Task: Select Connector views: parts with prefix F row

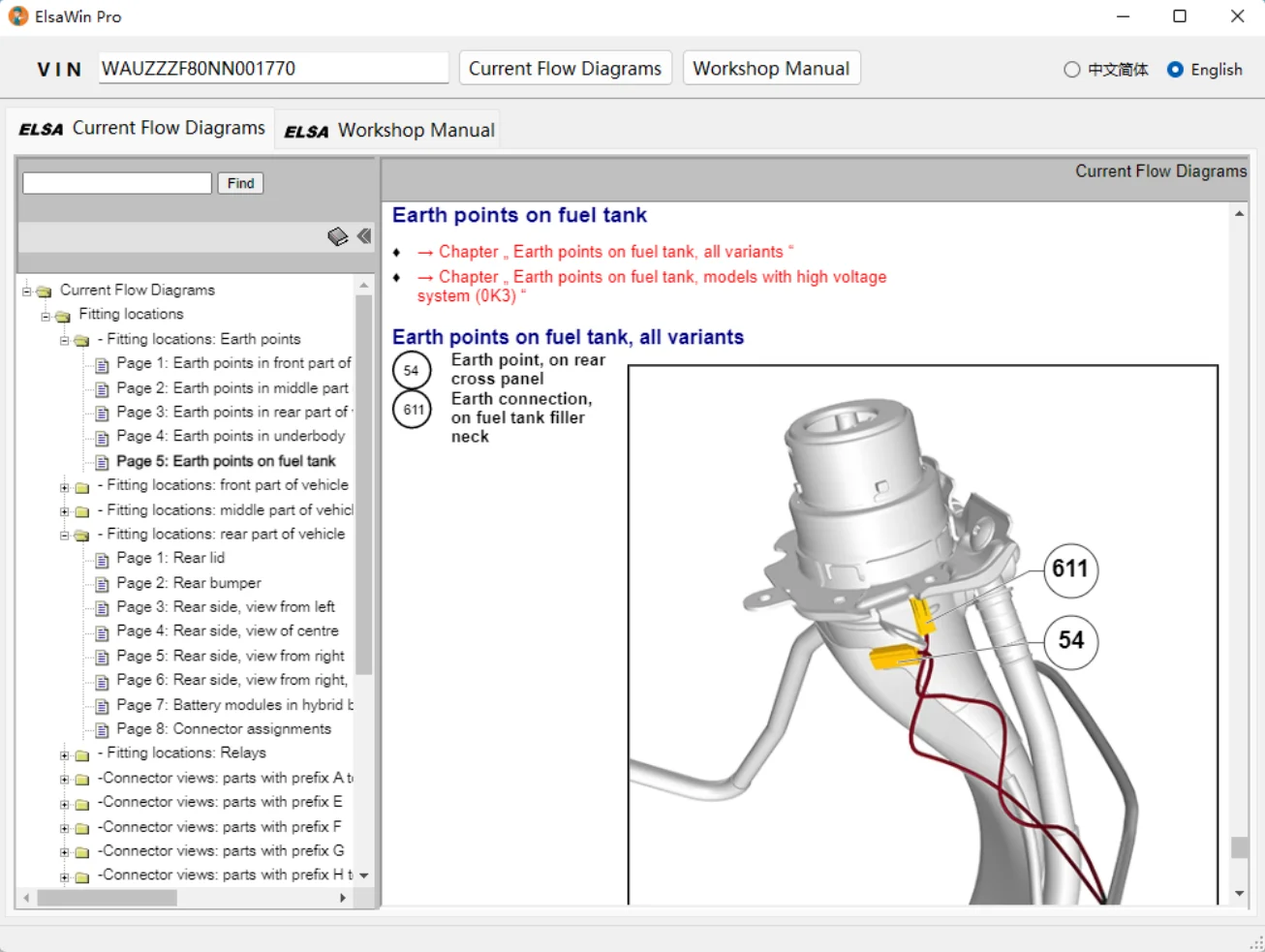Action: 219,827
